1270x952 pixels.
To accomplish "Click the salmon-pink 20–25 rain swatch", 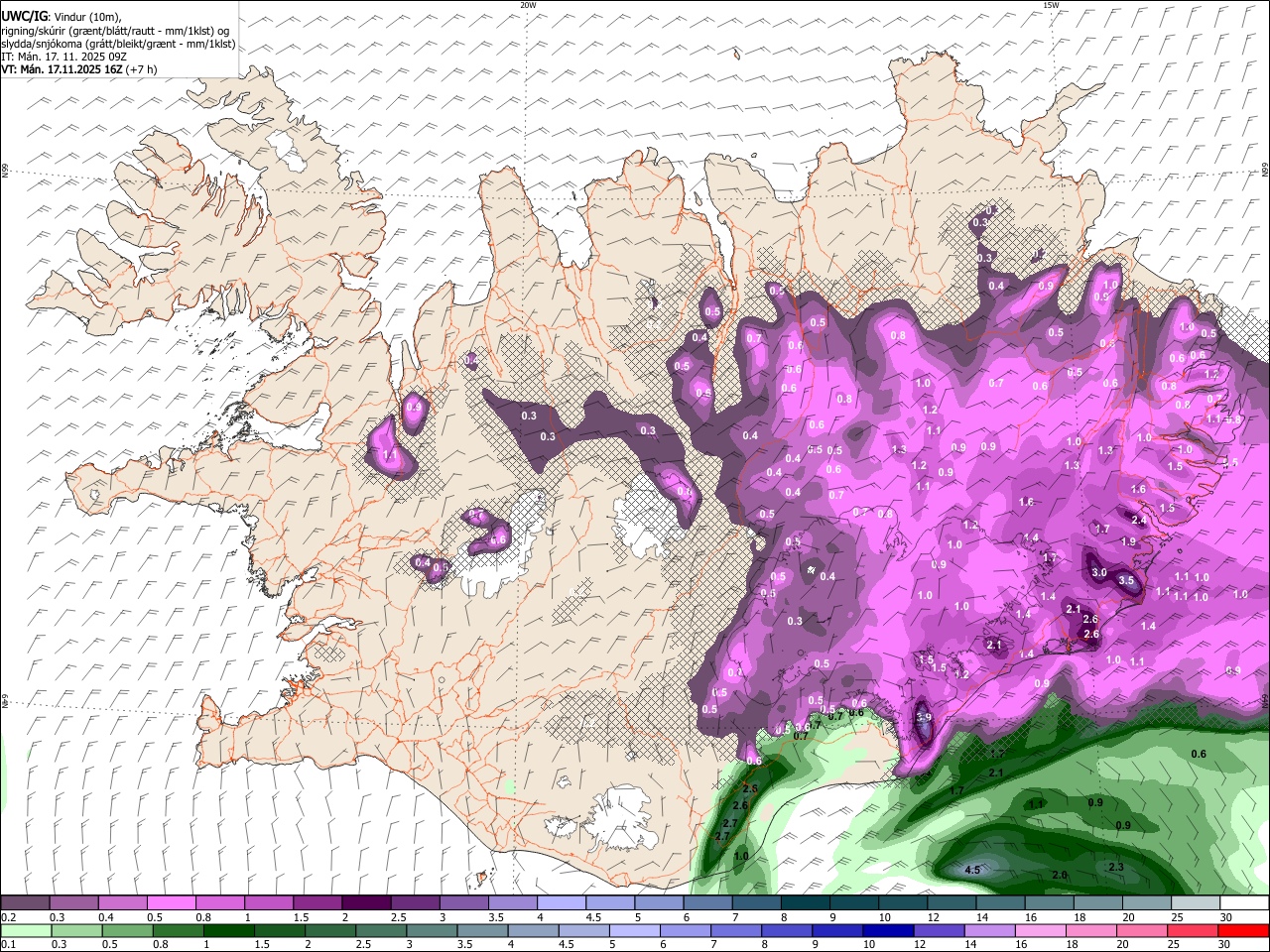I will point(1141,930).
